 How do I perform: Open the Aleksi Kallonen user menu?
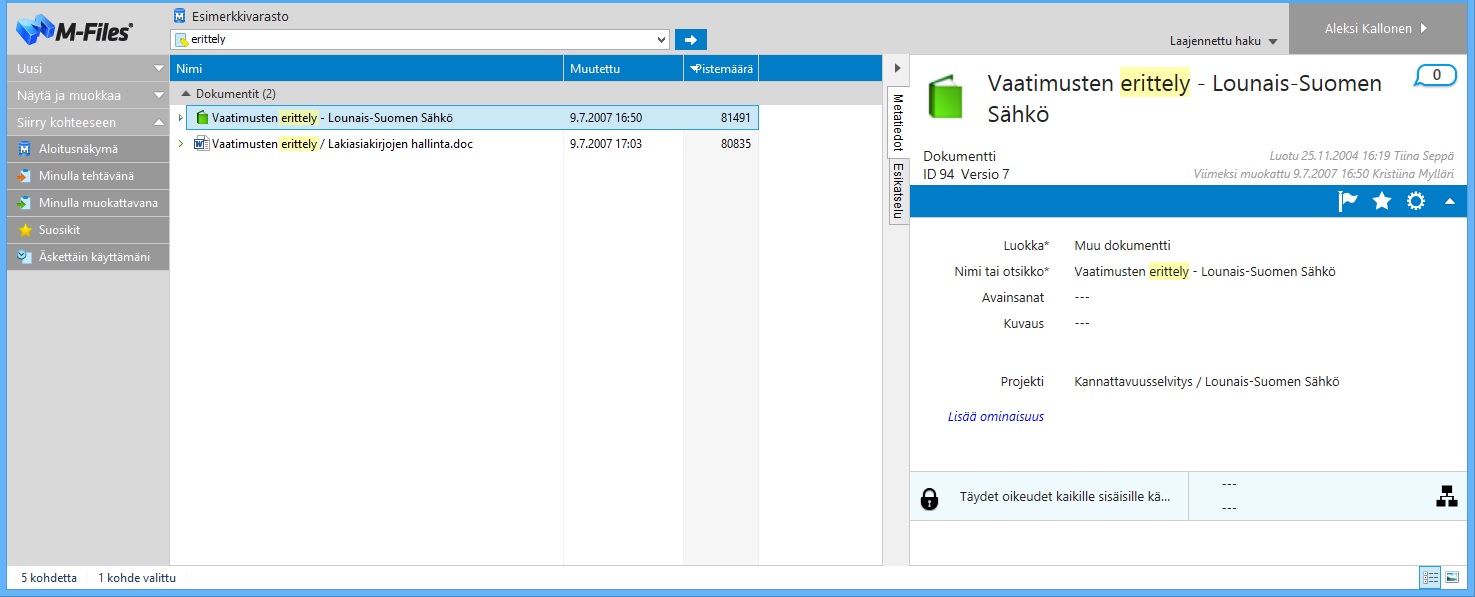pyautogui.click(x=1375, y=28)
